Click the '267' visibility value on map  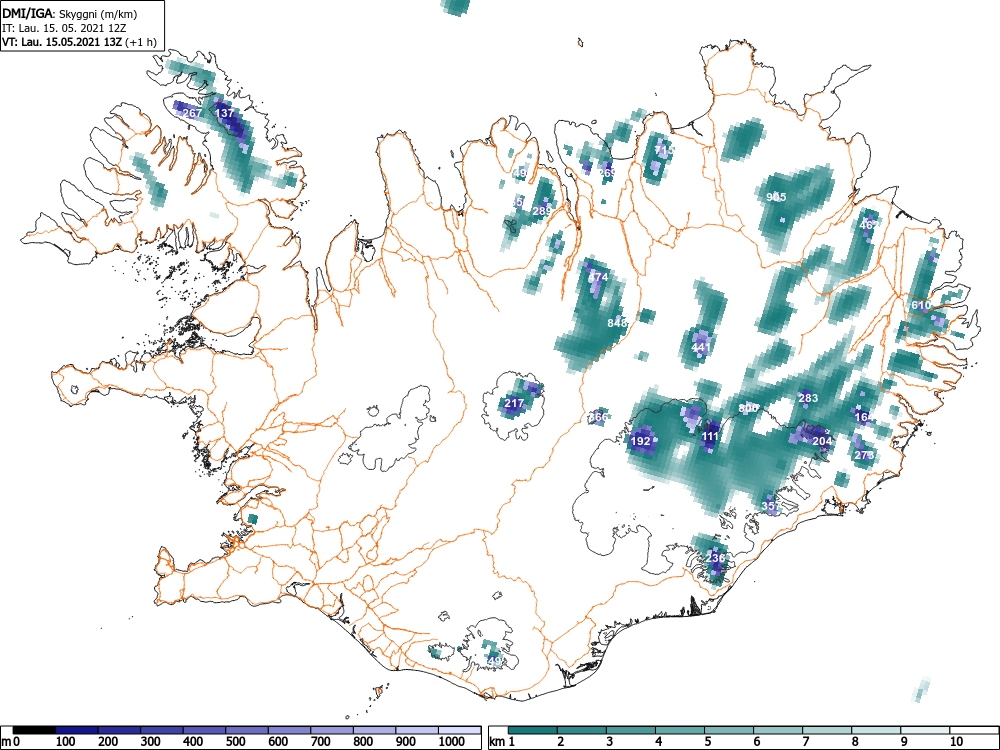point(192,113)
